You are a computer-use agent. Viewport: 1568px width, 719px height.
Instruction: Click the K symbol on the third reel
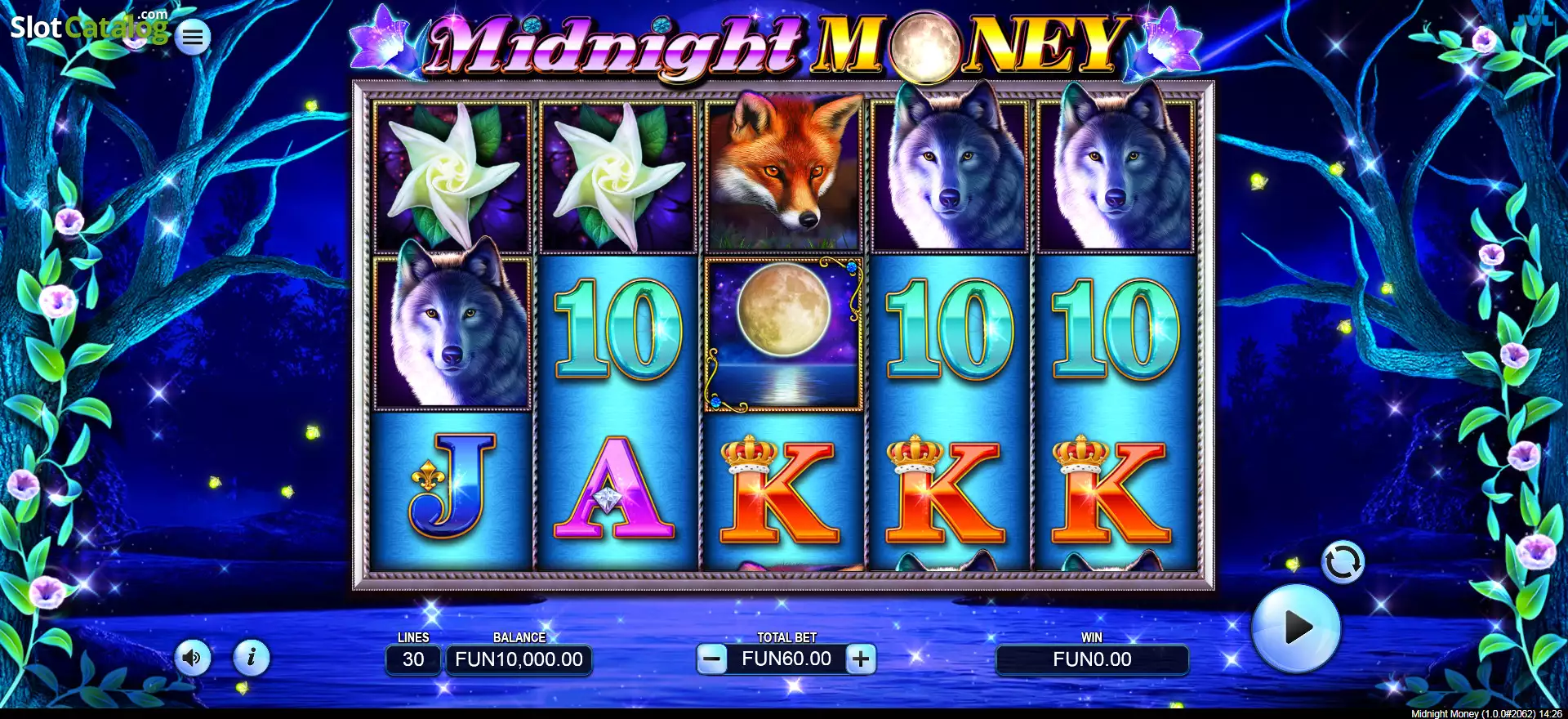tap(780, 490)
